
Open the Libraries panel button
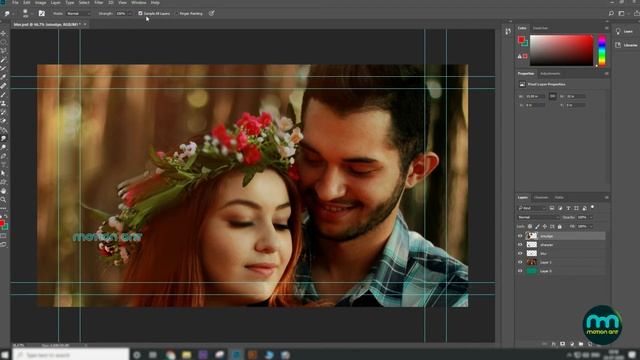tap(626, 45)
